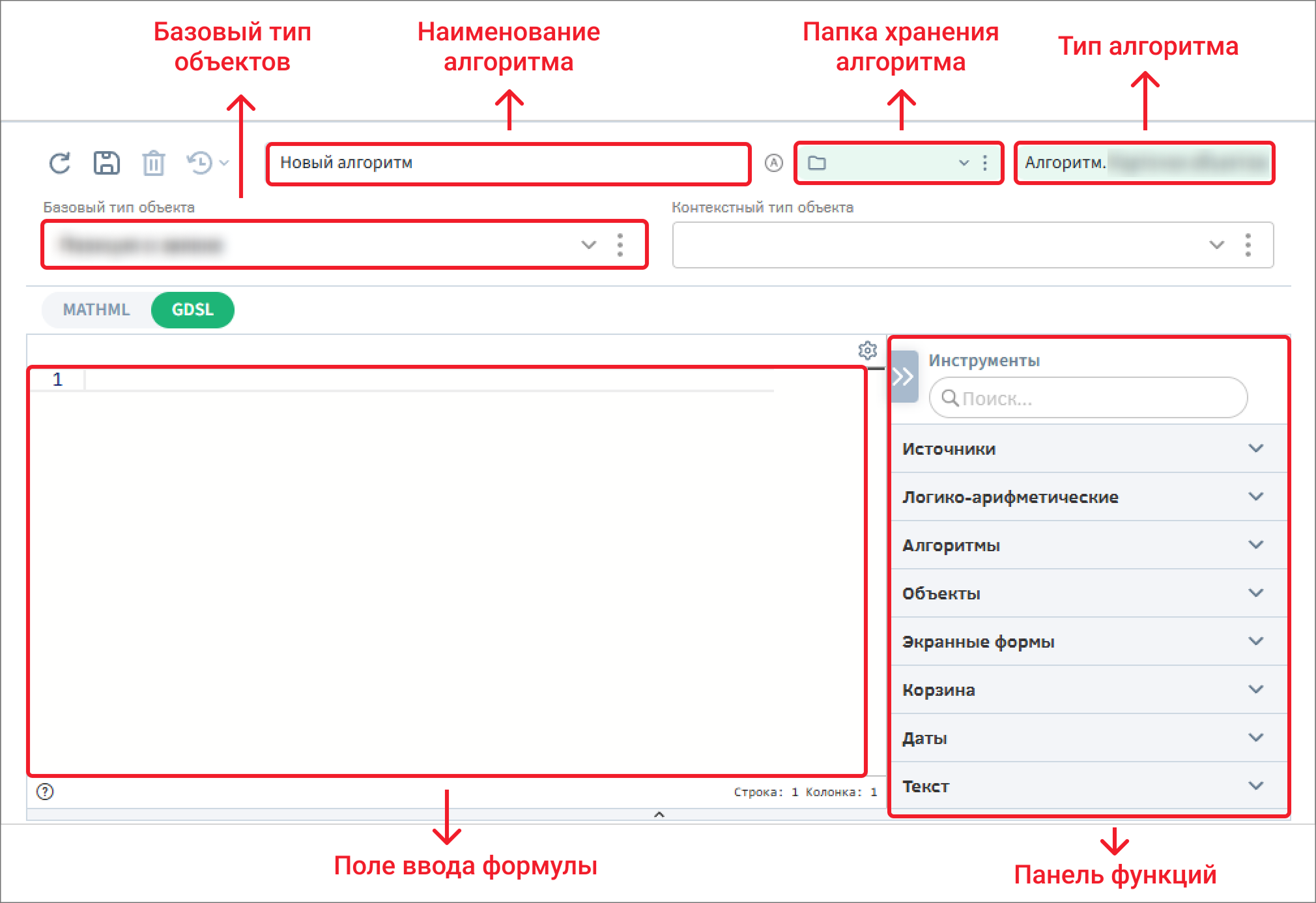Click the trash delete icon
Screen dimensions: 1316x903
(x=154, y=163)
